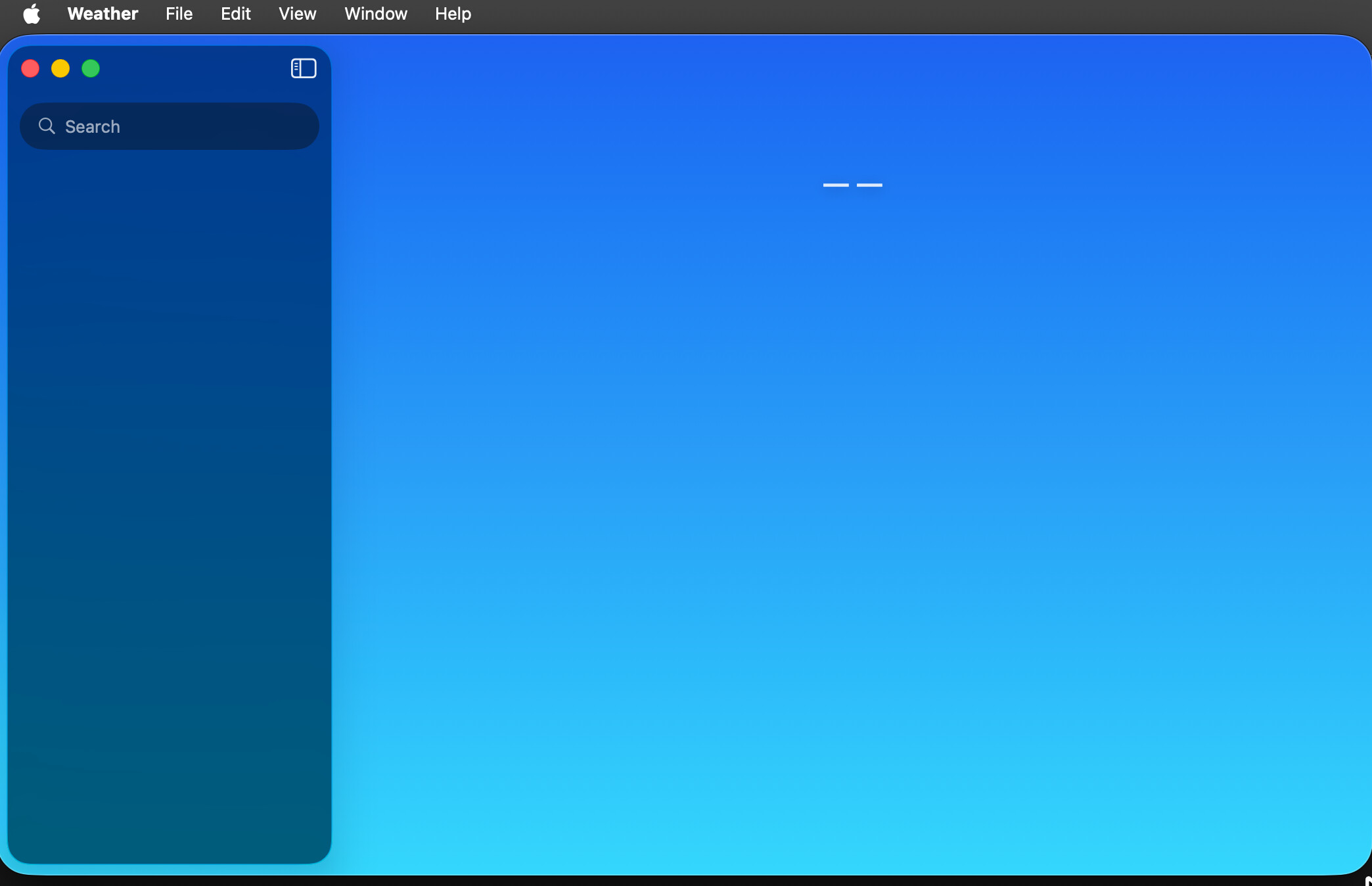Screen dimensions: 1372x886
Task: Enter full screen with the green button
Action: coord(91,68)
